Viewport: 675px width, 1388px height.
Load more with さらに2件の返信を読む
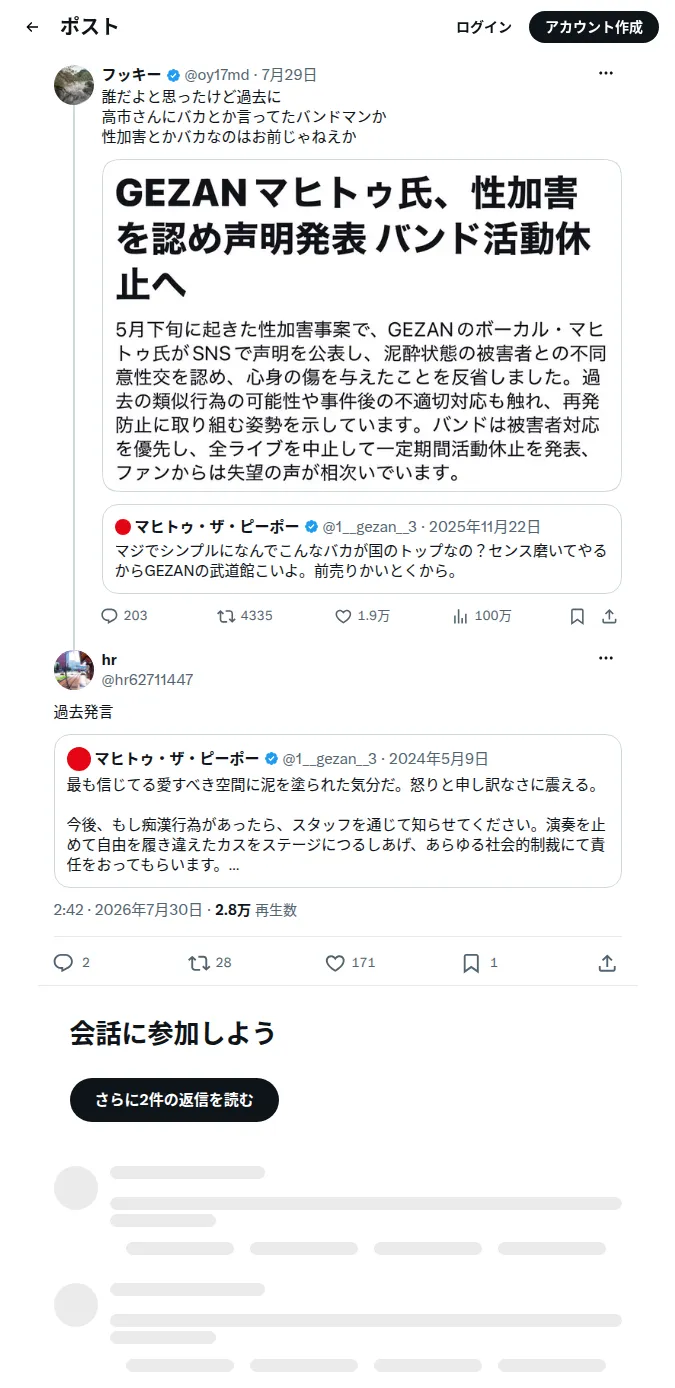[174, 1100]
